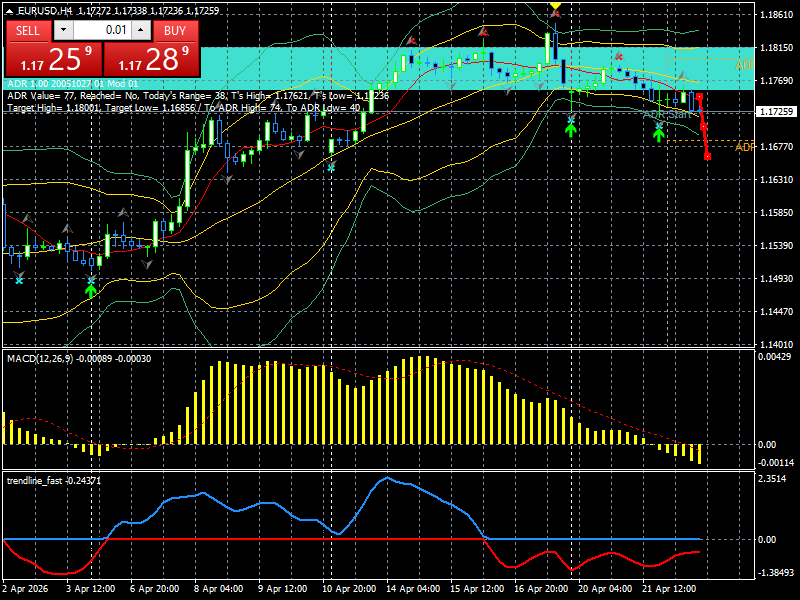Screen dimensions: 800x600
Task: Click the 1.15390 price scale label
Action: click(777, 245)
